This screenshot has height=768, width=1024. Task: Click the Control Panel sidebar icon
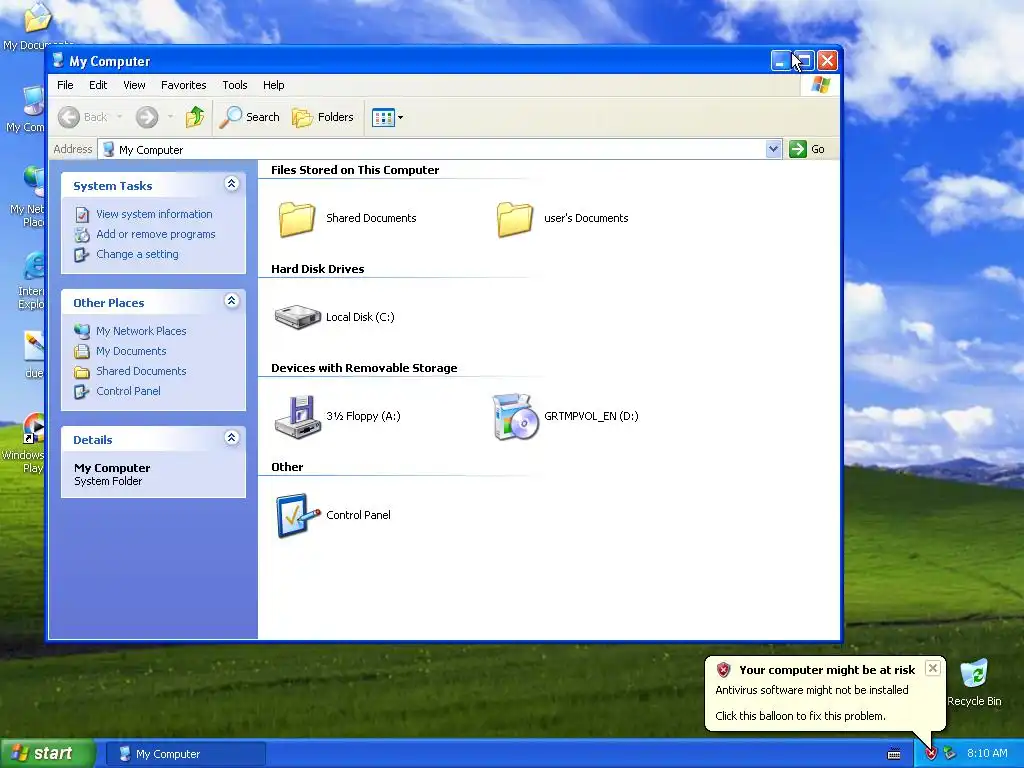[82, 392]
